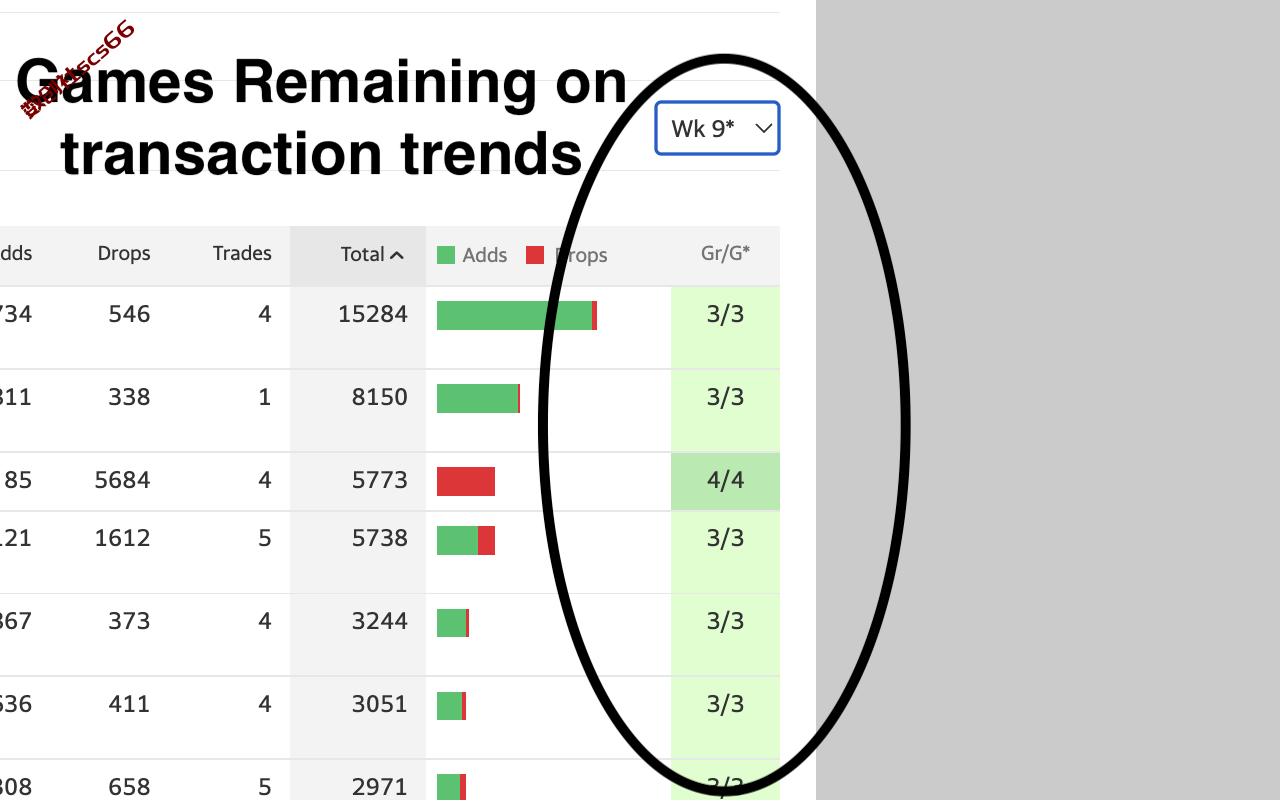The height and width of the screenshot is (800, 1280).
Task: Click the drops value 5684
Action: (x=122, y=480)
